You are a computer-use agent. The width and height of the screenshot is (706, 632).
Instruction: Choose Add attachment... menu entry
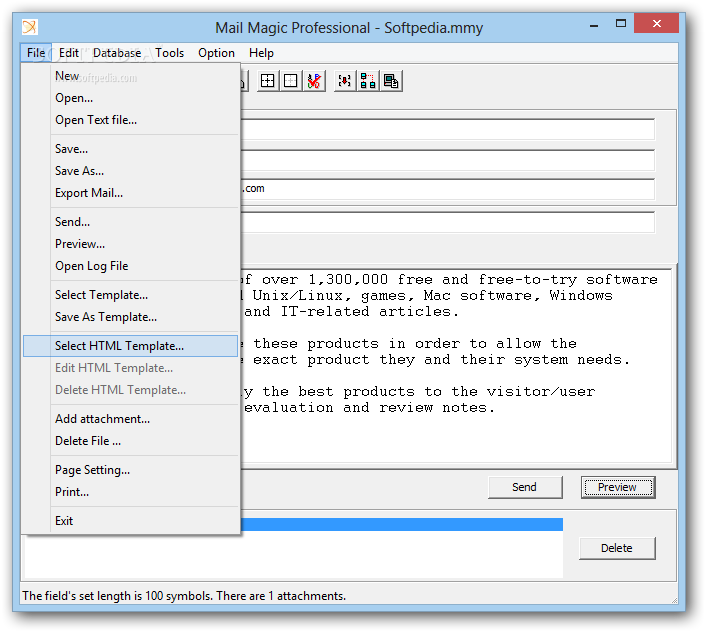coord(131,419)
